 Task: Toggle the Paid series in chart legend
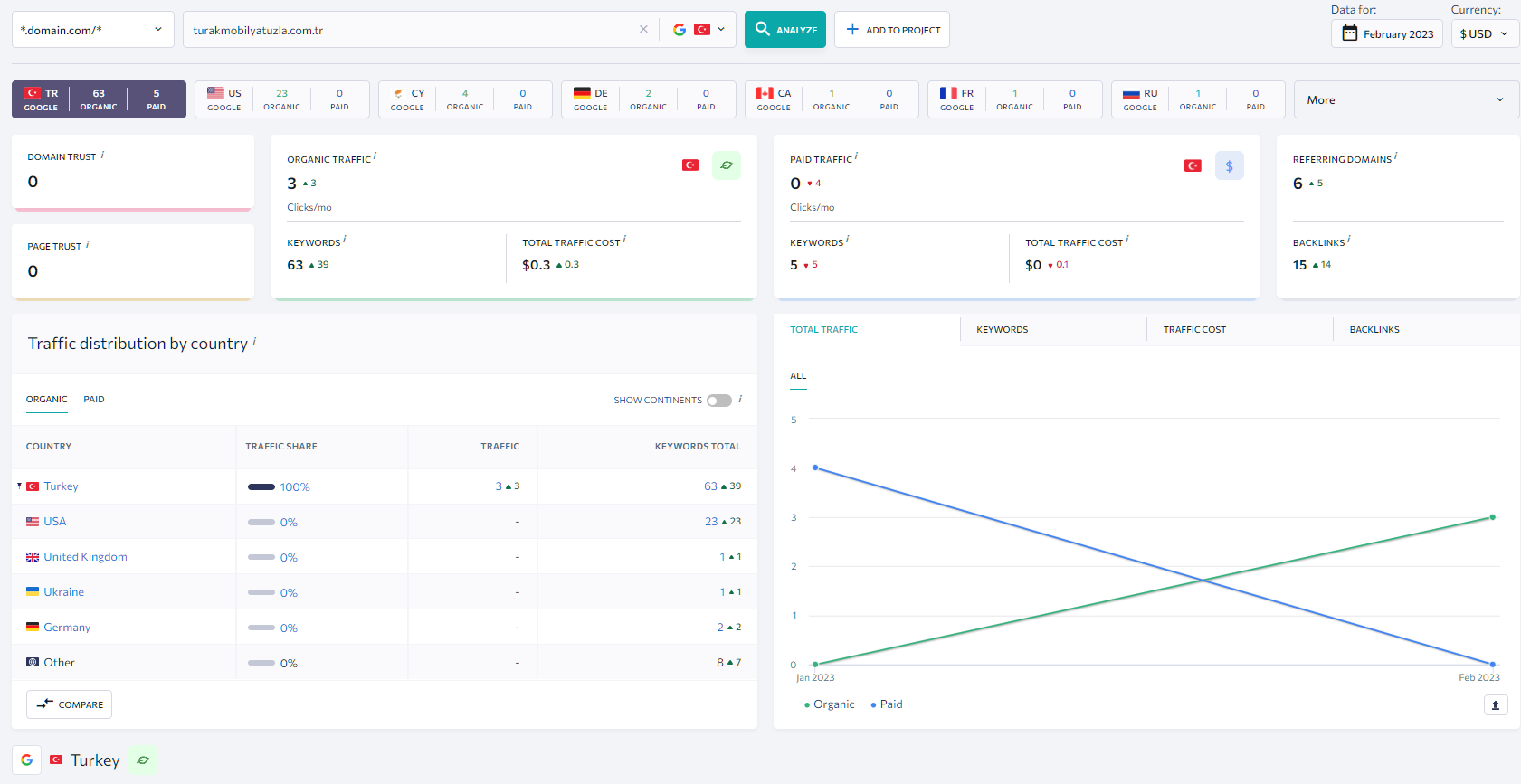tap(887, 704)
